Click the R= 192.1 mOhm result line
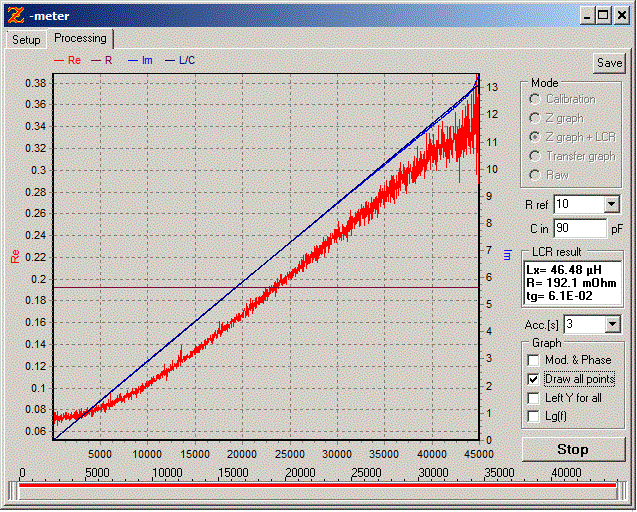Viewport: 637px width, 512px height. click(x=571, y=283)
